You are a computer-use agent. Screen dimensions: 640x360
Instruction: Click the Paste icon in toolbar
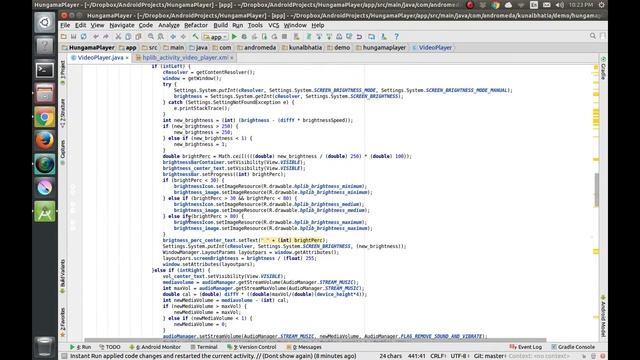(x=138, y=37)
